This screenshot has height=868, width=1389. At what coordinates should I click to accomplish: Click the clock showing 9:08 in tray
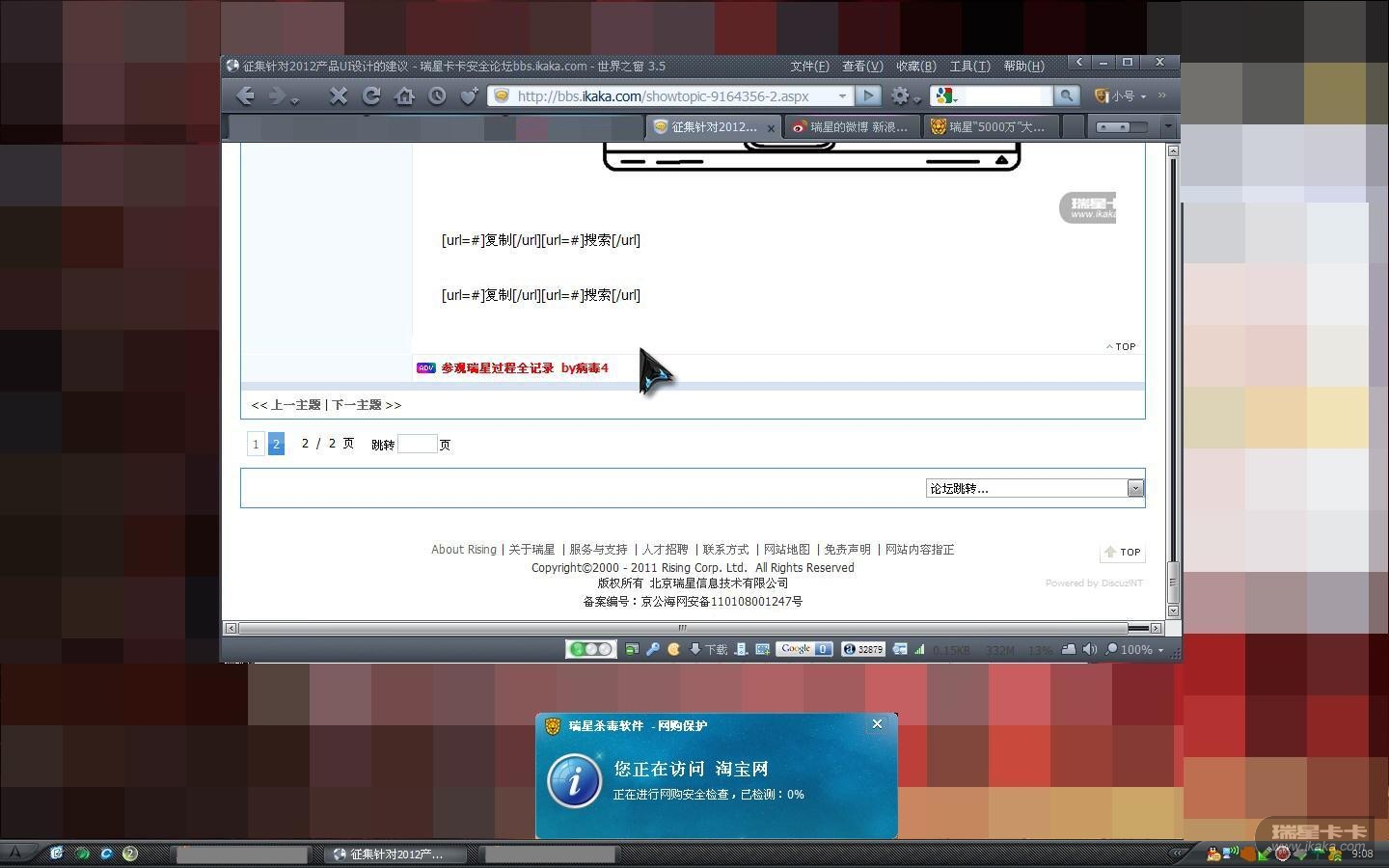click(1362, 854)
